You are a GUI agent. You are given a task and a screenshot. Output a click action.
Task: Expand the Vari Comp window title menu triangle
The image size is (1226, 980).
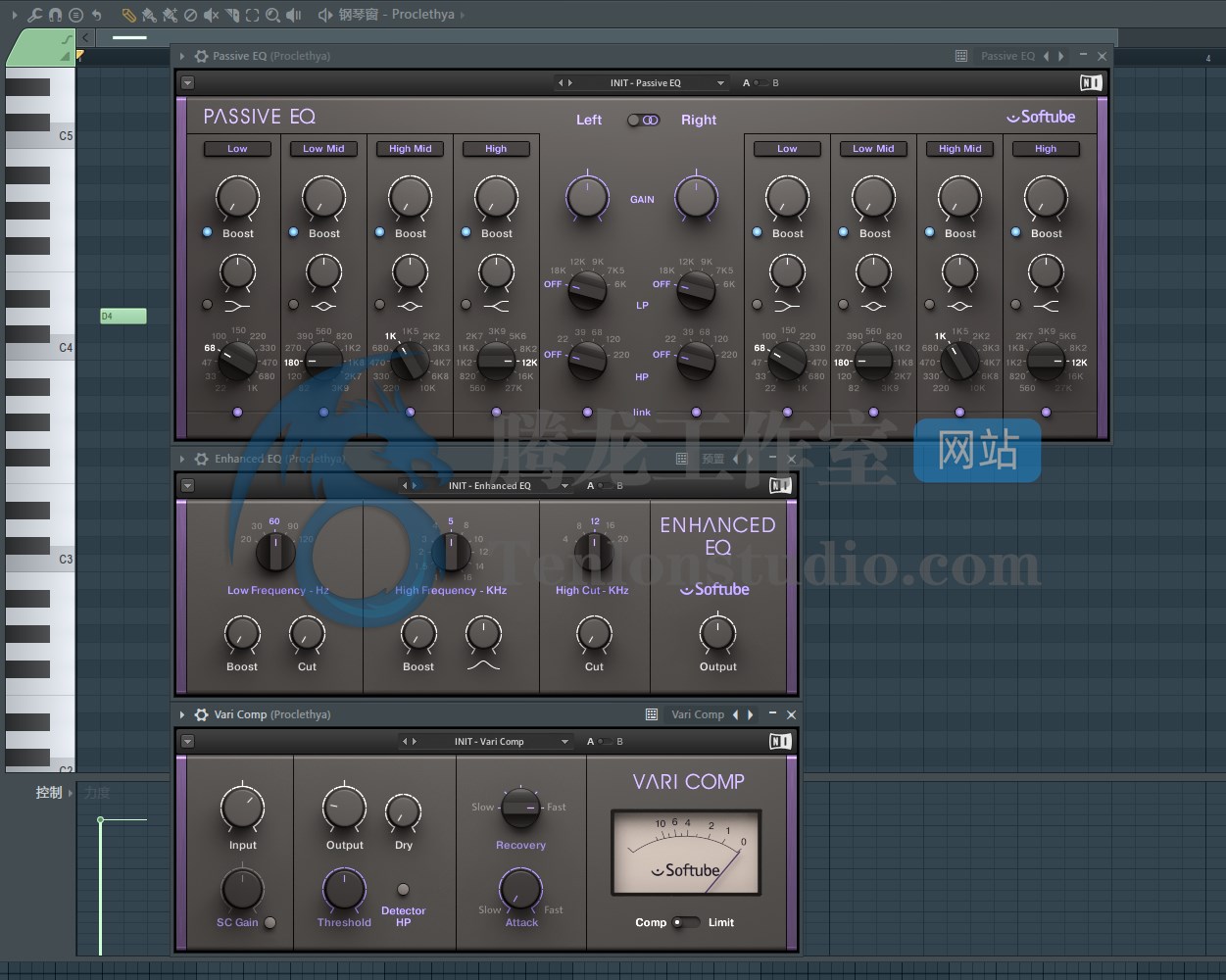point(182,714)
